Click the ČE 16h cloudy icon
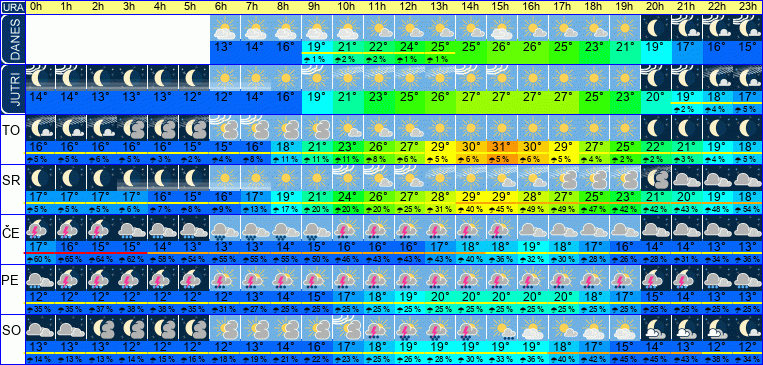763x365 pixels. [533, 227]
